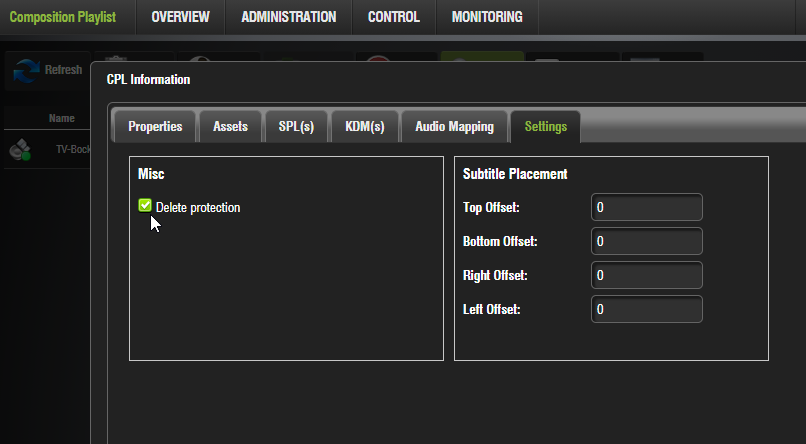Click the Refresh arrows icon
The image size is (806, 444).
click(x=26, y=70)
